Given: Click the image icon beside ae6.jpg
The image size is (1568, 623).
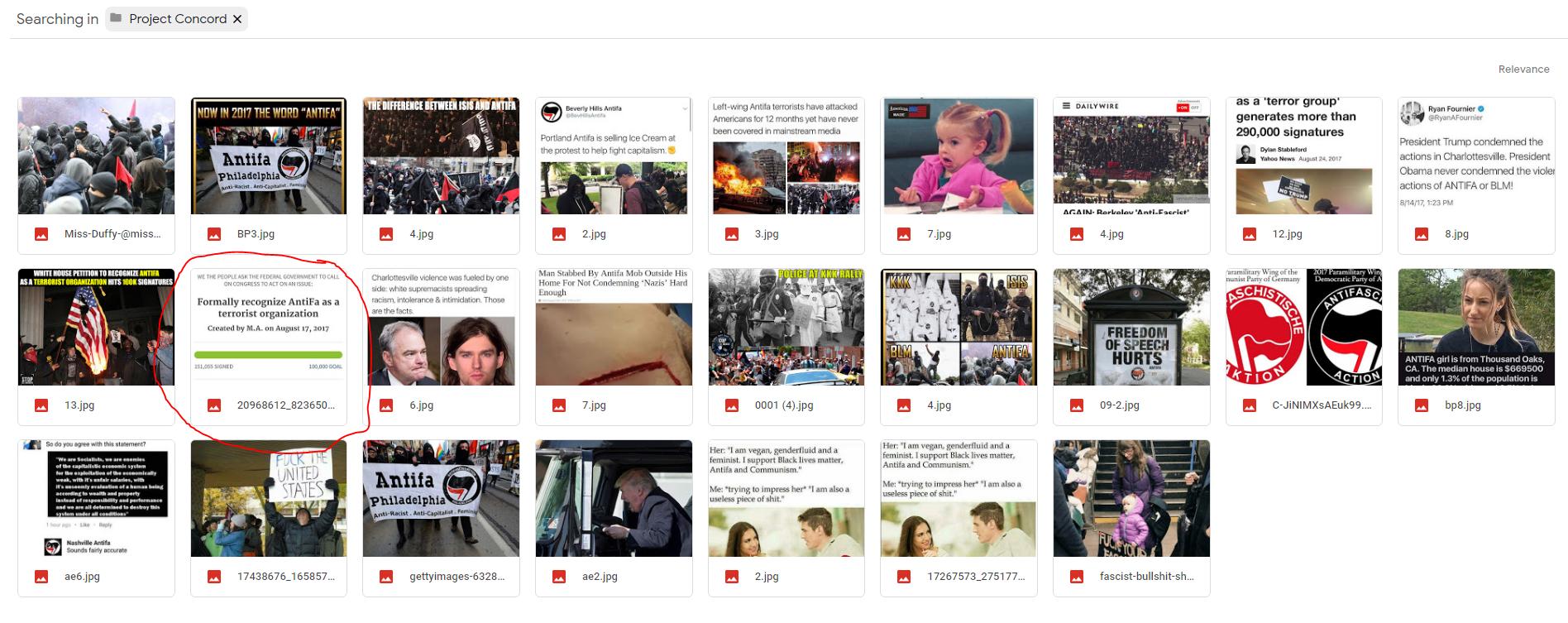Looking at the screenshot, I should pyautogui.click(x=41, y=577).
